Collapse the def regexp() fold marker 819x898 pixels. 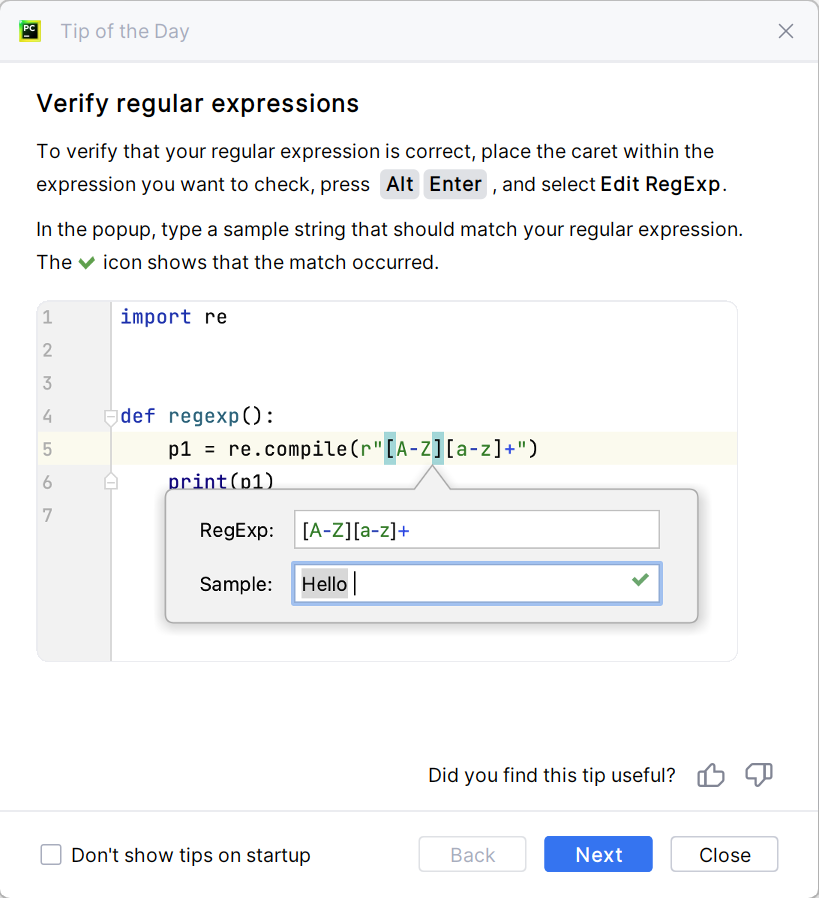point(111,417)
